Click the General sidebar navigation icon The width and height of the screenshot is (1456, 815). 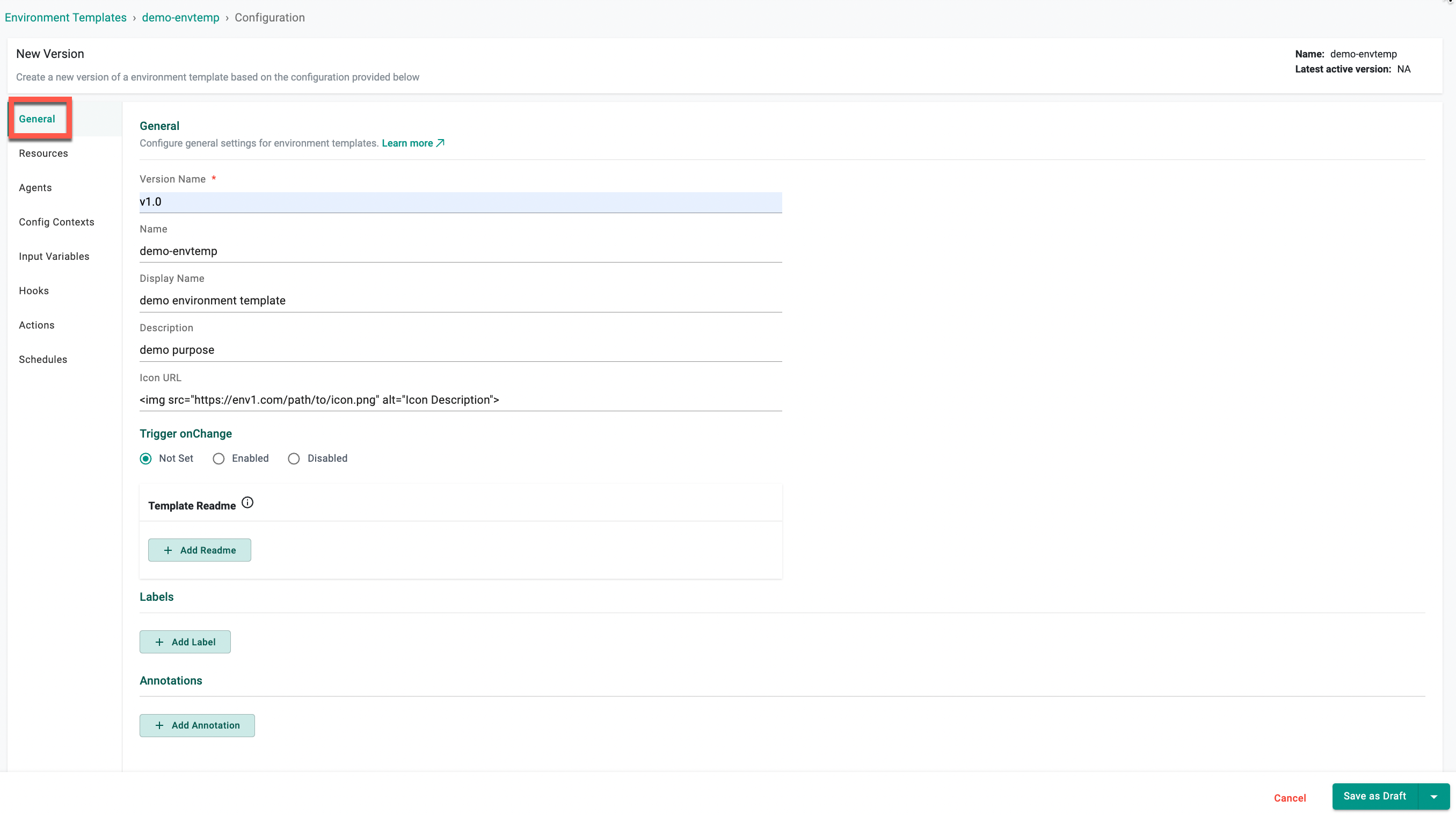(x=37, y=118)
